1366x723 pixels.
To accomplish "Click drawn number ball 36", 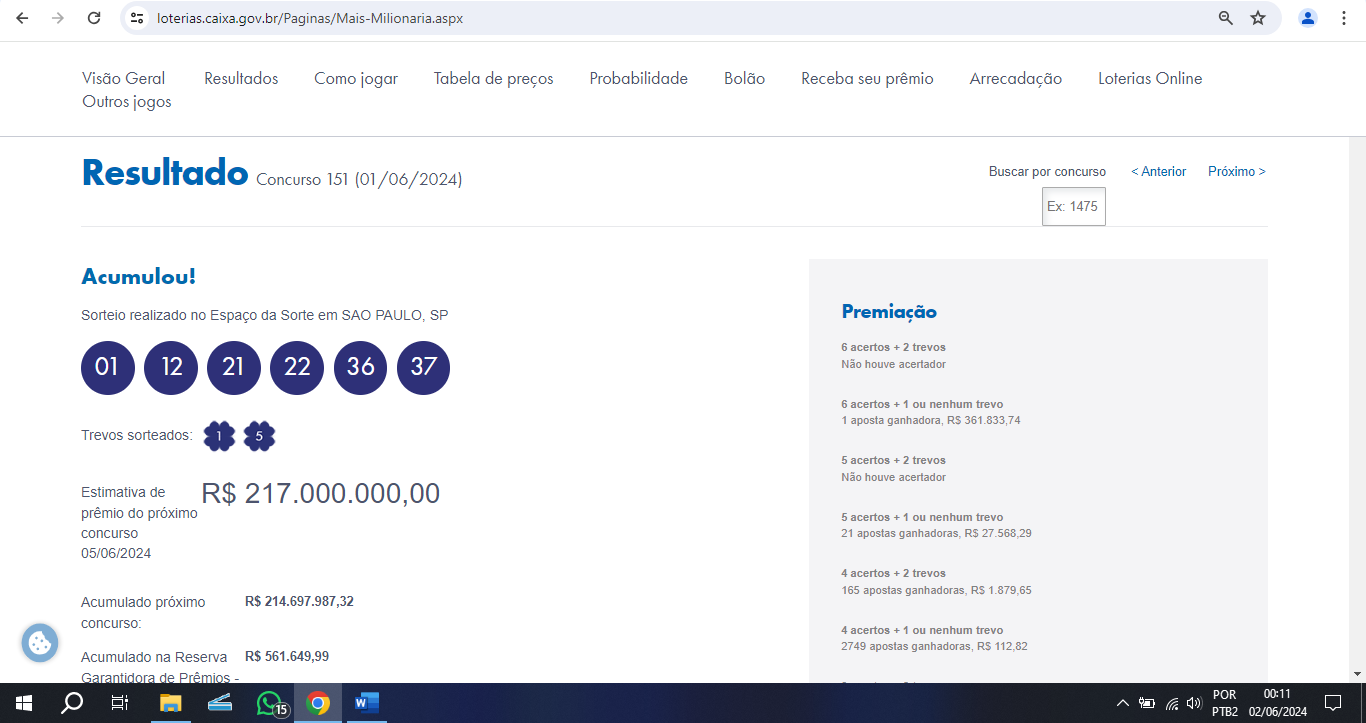I will click(x=361, y=367).
